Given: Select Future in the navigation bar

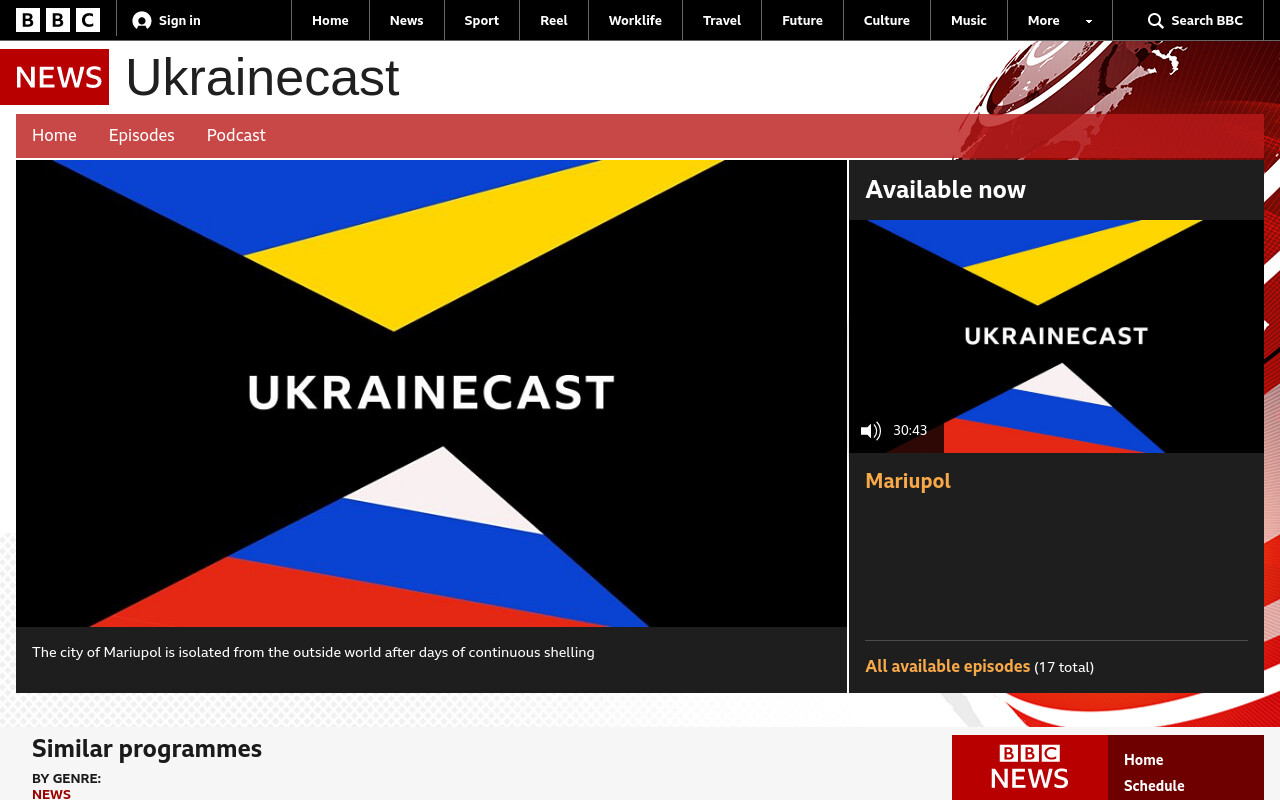Looking at the screenshot, I should click(x=802, y=21).
